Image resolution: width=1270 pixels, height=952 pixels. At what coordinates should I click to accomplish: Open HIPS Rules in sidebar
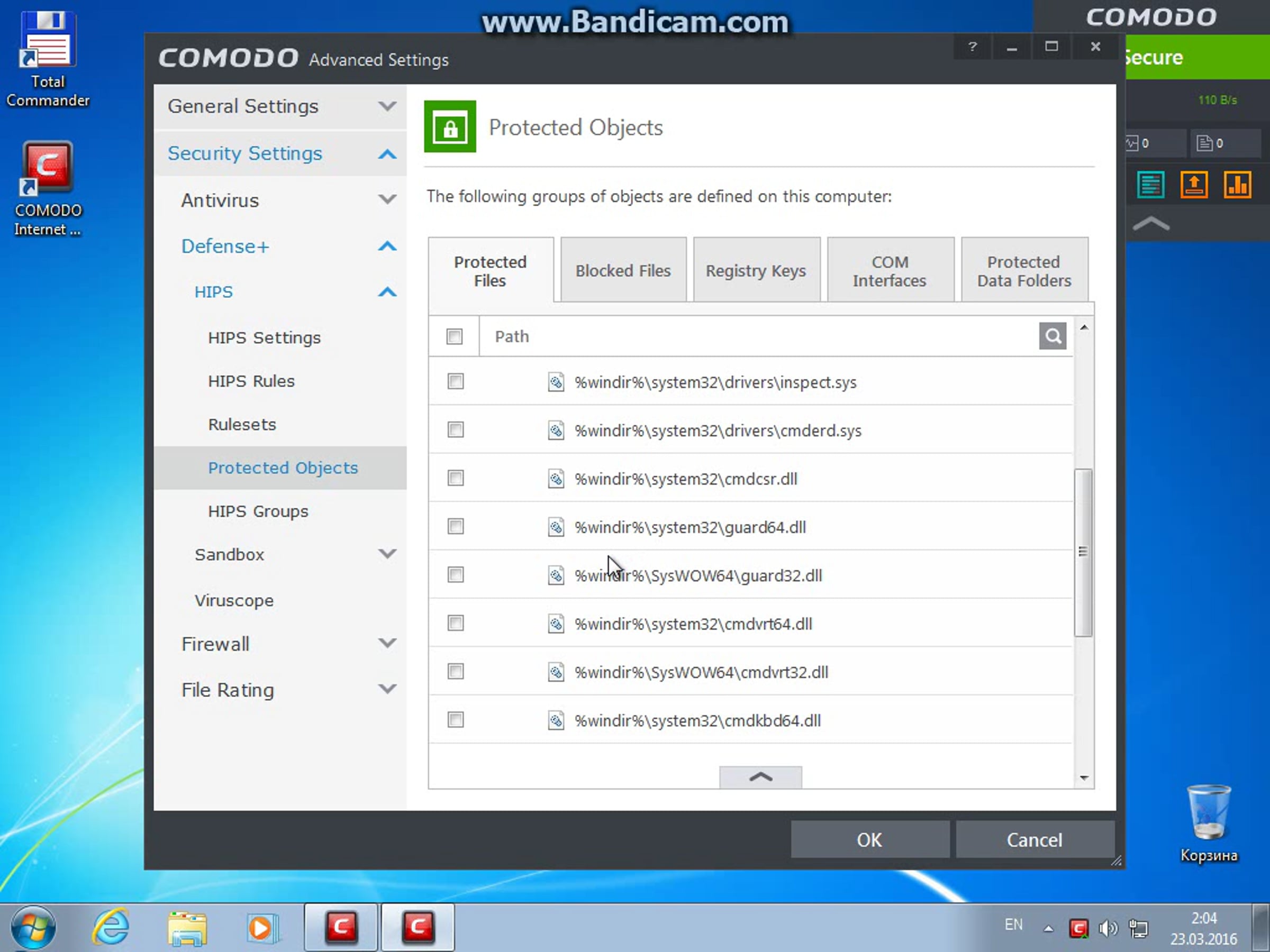[251, 381]
